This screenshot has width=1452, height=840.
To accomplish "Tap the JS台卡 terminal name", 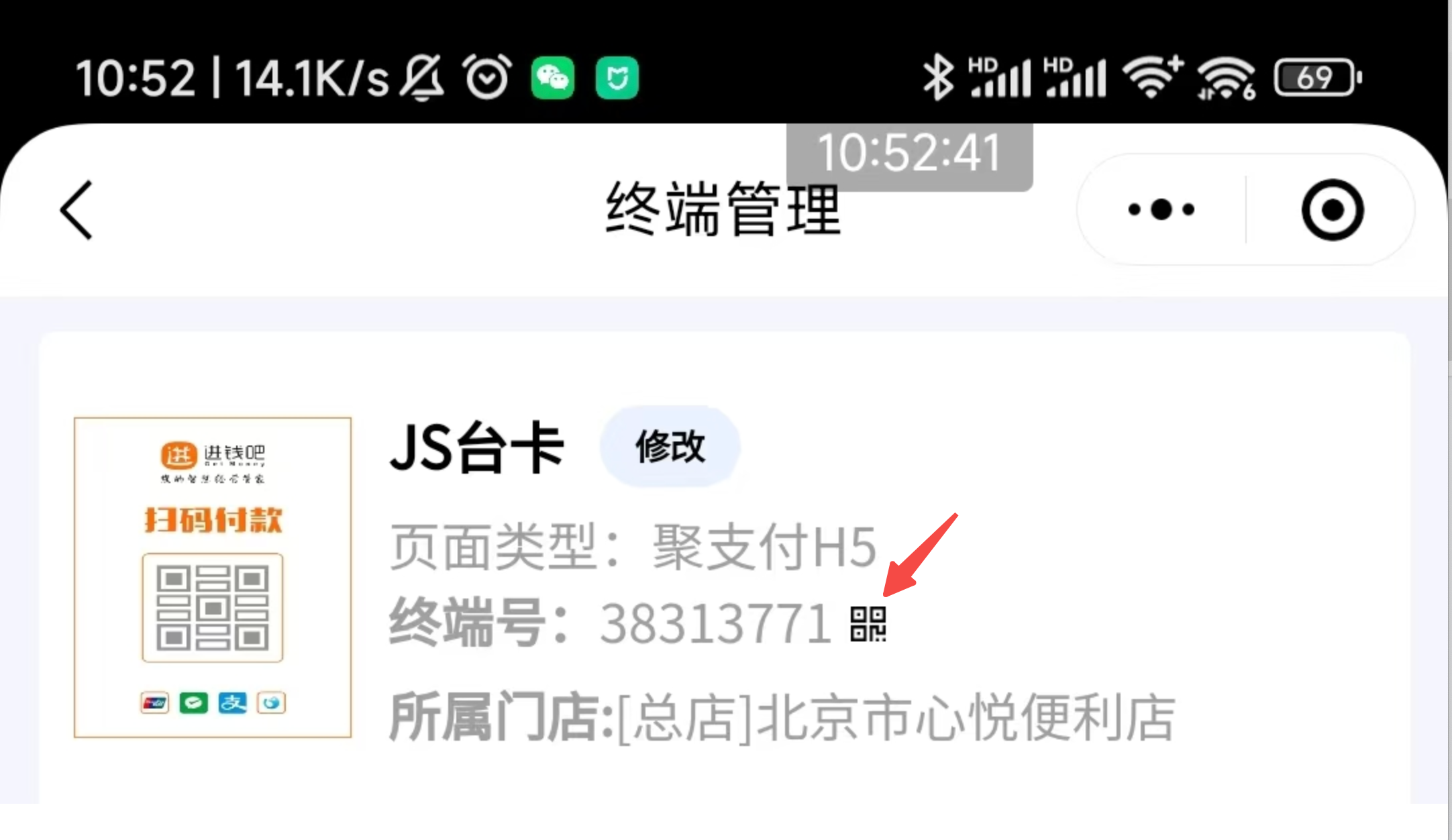I will 476,448.
